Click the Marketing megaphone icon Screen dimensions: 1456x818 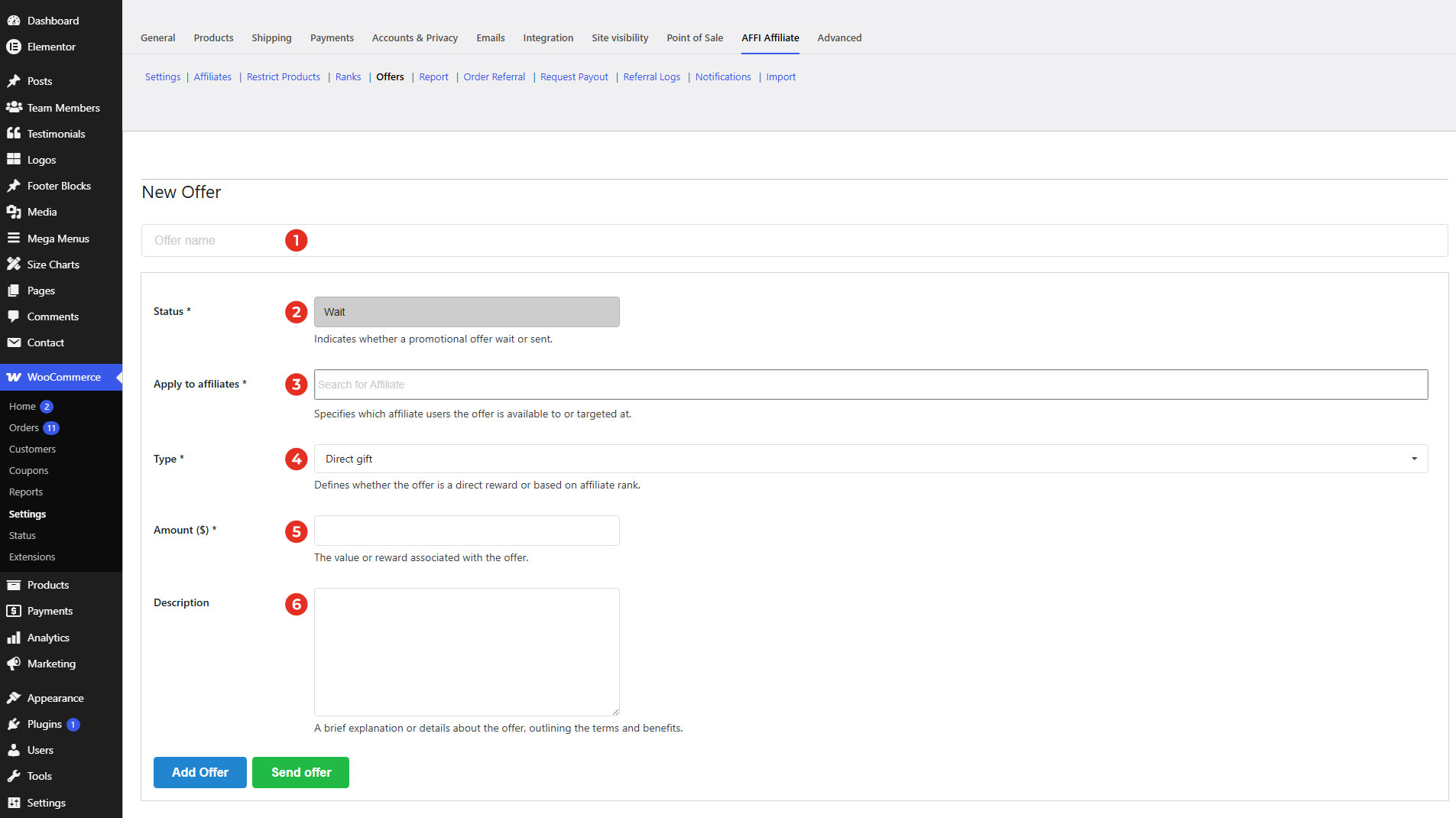pyautogui.click(x=14, y=664)
